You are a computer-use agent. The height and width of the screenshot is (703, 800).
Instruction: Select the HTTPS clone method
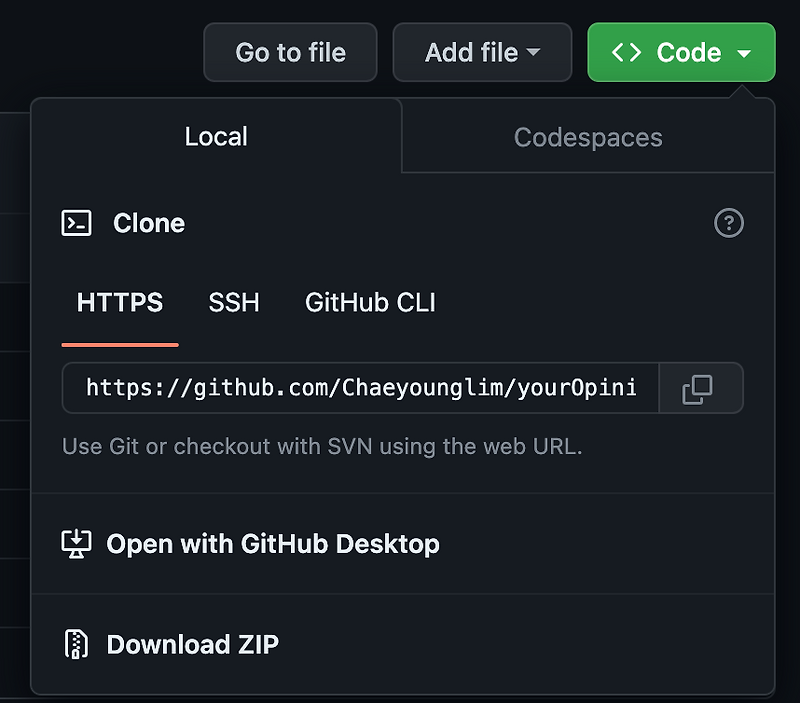[119, 303]
